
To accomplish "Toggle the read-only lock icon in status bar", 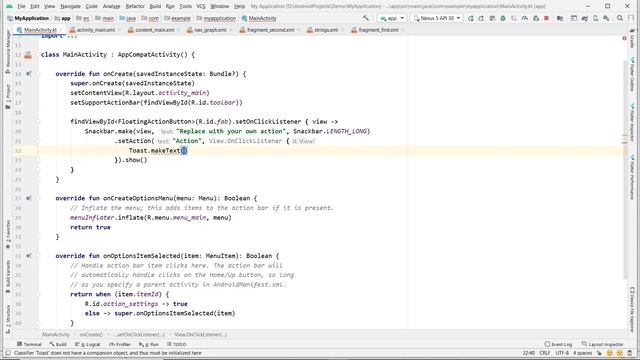I will tap(599, 353).
